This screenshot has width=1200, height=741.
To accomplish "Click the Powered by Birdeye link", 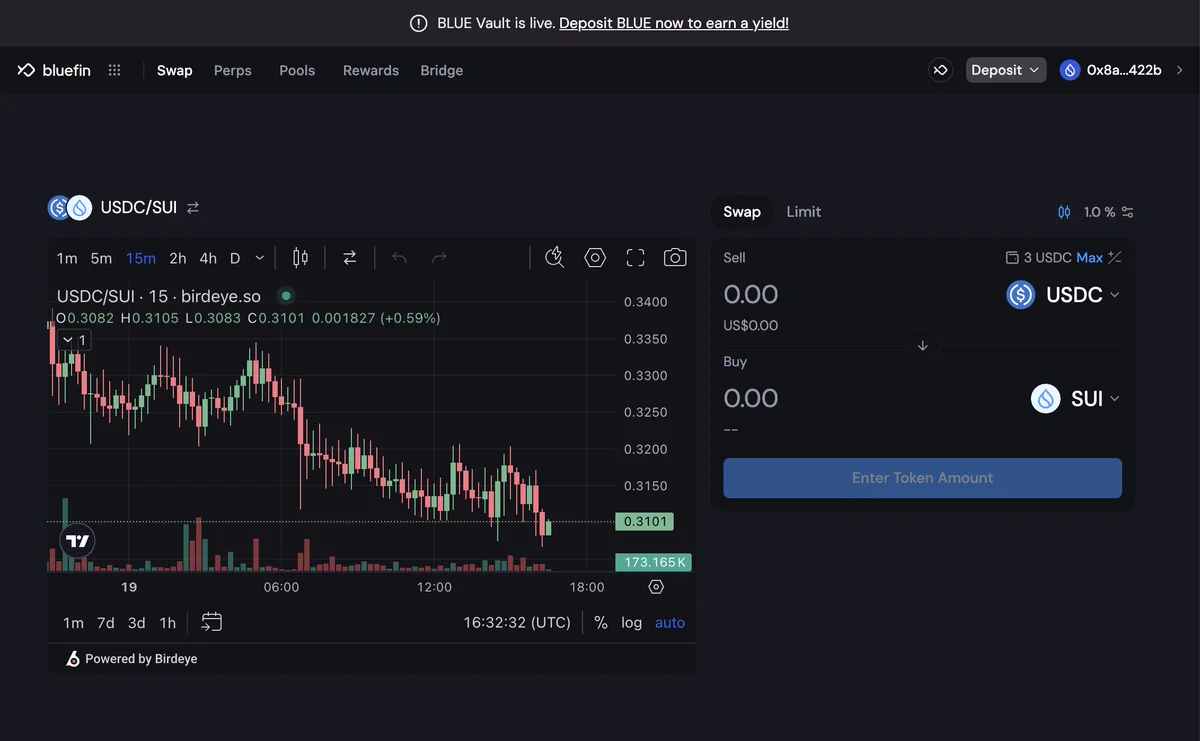I will (132, 659).
